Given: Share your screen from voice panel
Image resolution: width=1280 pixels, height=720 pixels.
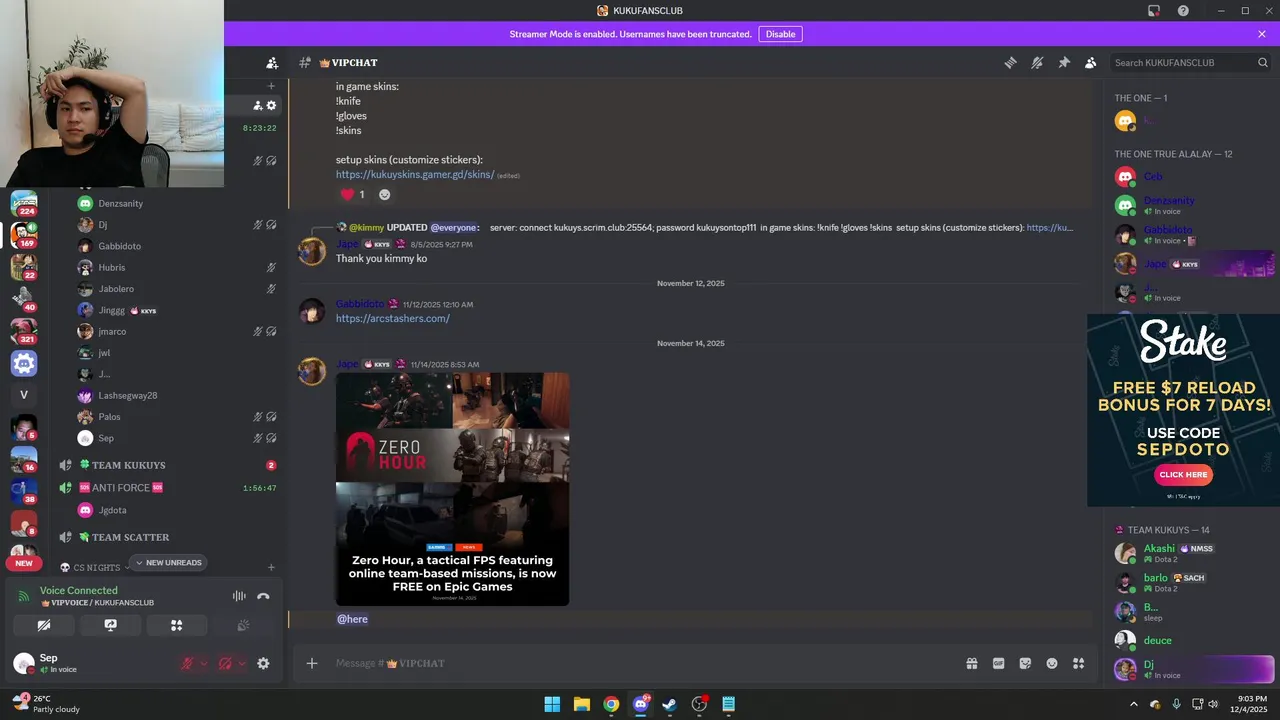Looking at the screenshot, I should point(110,625).
